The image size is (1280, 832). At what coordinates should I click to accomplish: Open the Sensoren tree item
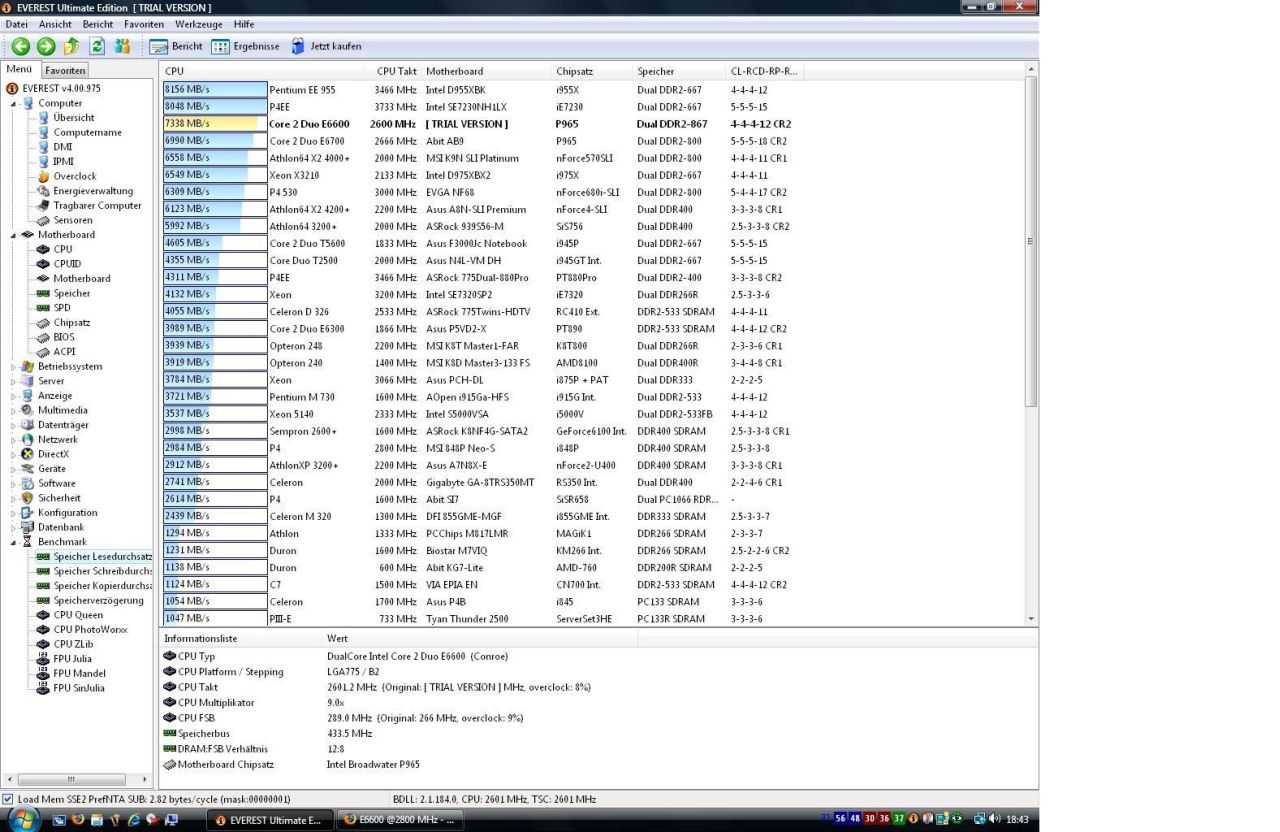point(73,220)
